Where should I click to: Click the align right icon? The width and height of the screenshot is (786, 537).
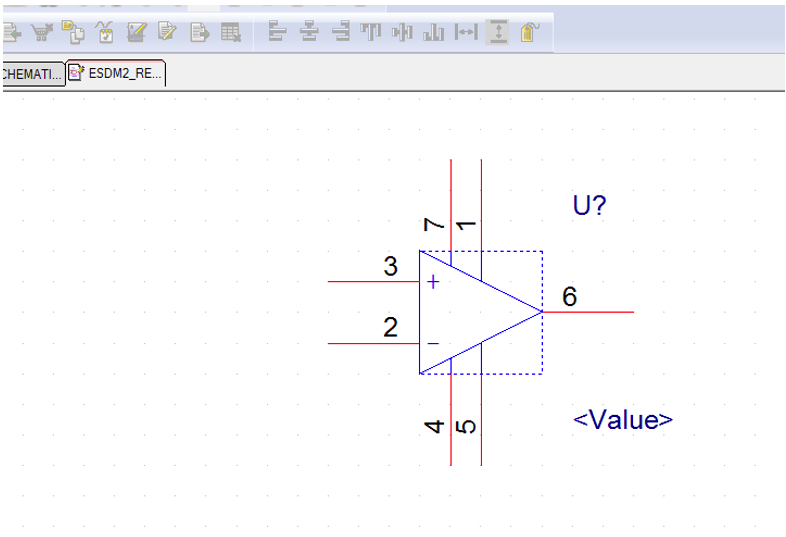[341, 33]
